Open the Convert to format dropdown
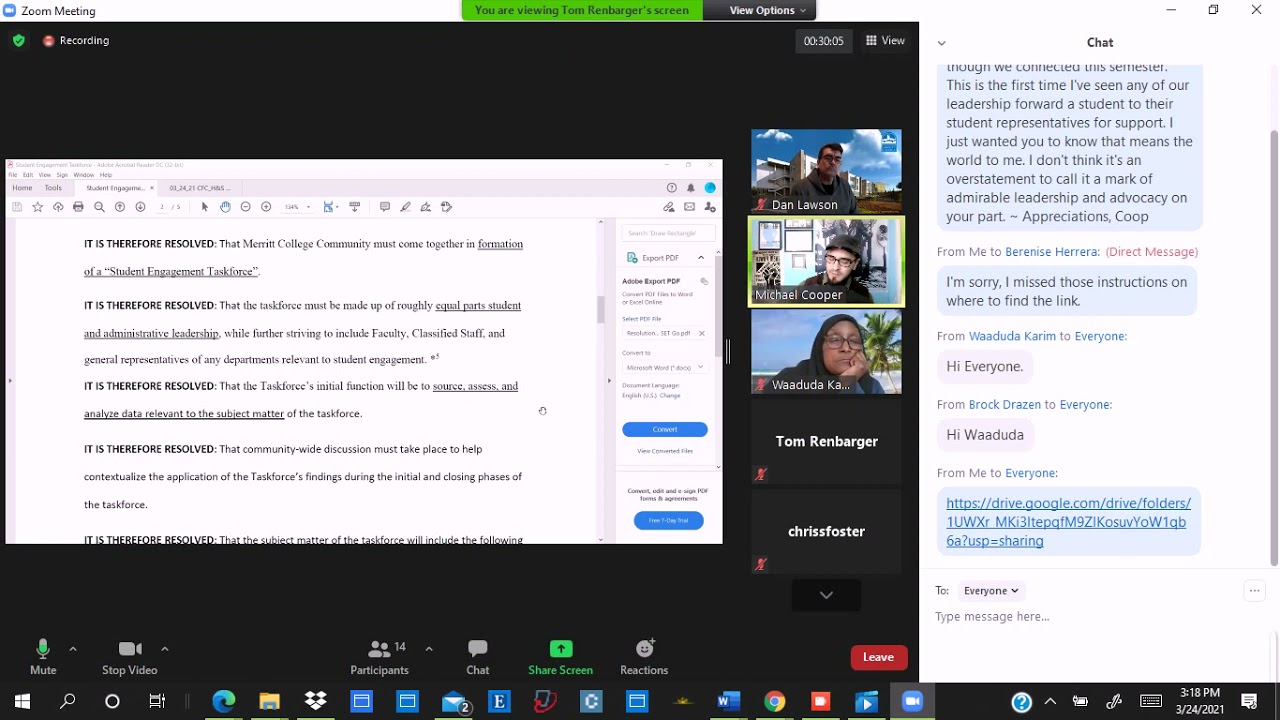This screenshot has height=720, width=1280. coord(665,367)
